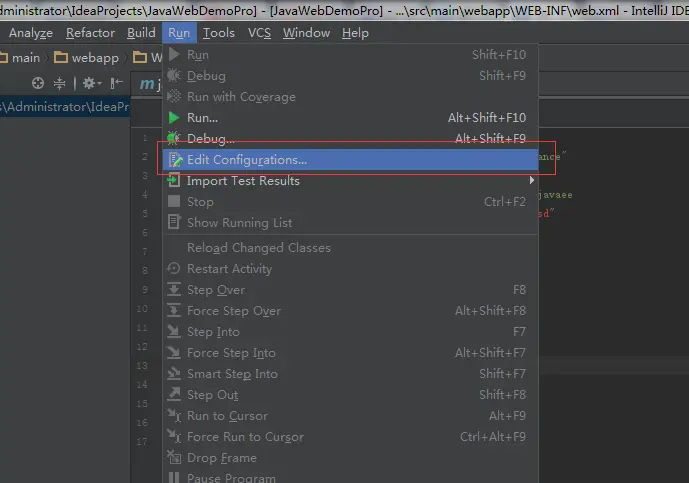
Task: Open the Refactor menu
Action: tap(90, 33)
